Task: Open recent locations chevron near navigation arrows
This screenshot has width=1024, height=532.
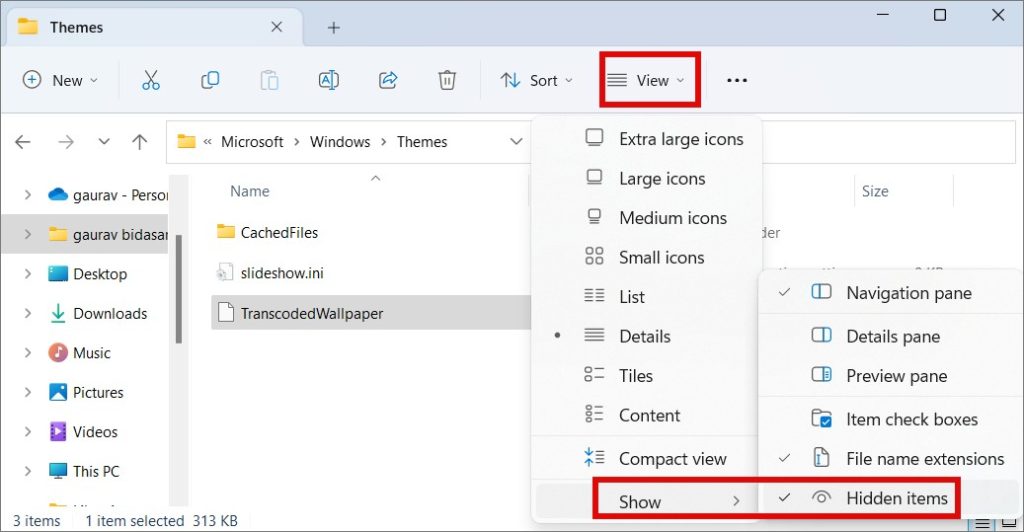Action: tap(104, 142)
